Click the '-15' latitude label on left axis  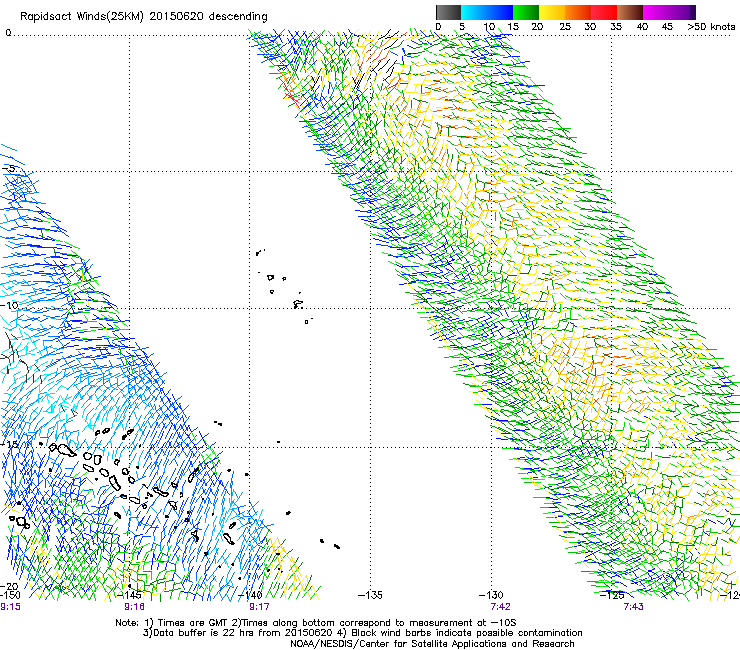(9, 444)
